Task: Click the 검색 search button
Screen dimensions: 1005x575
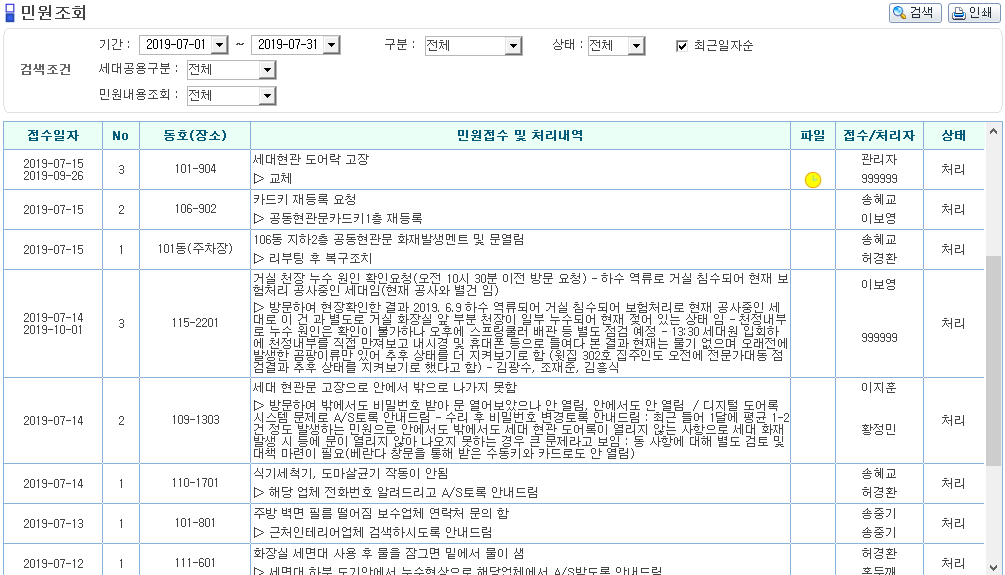Action: click(915, 13)
